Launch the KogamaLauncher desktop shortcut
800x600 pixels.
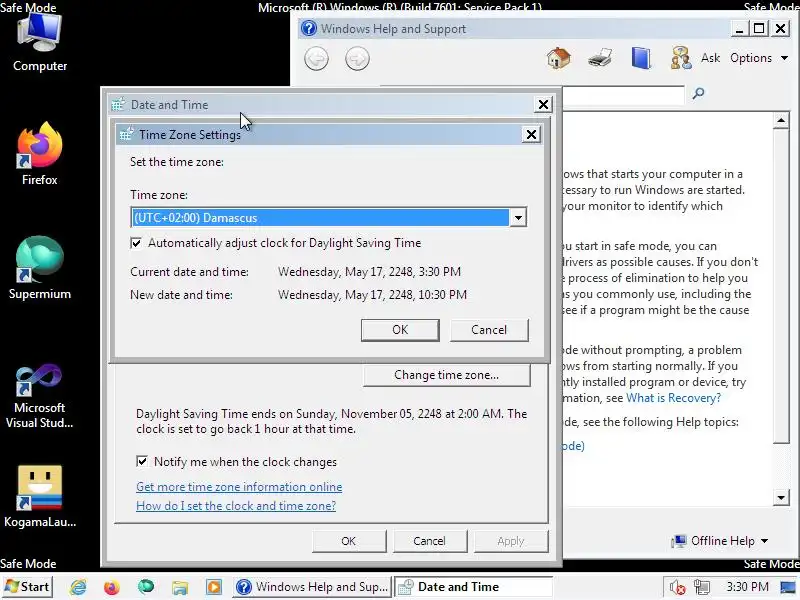point(39,496)
